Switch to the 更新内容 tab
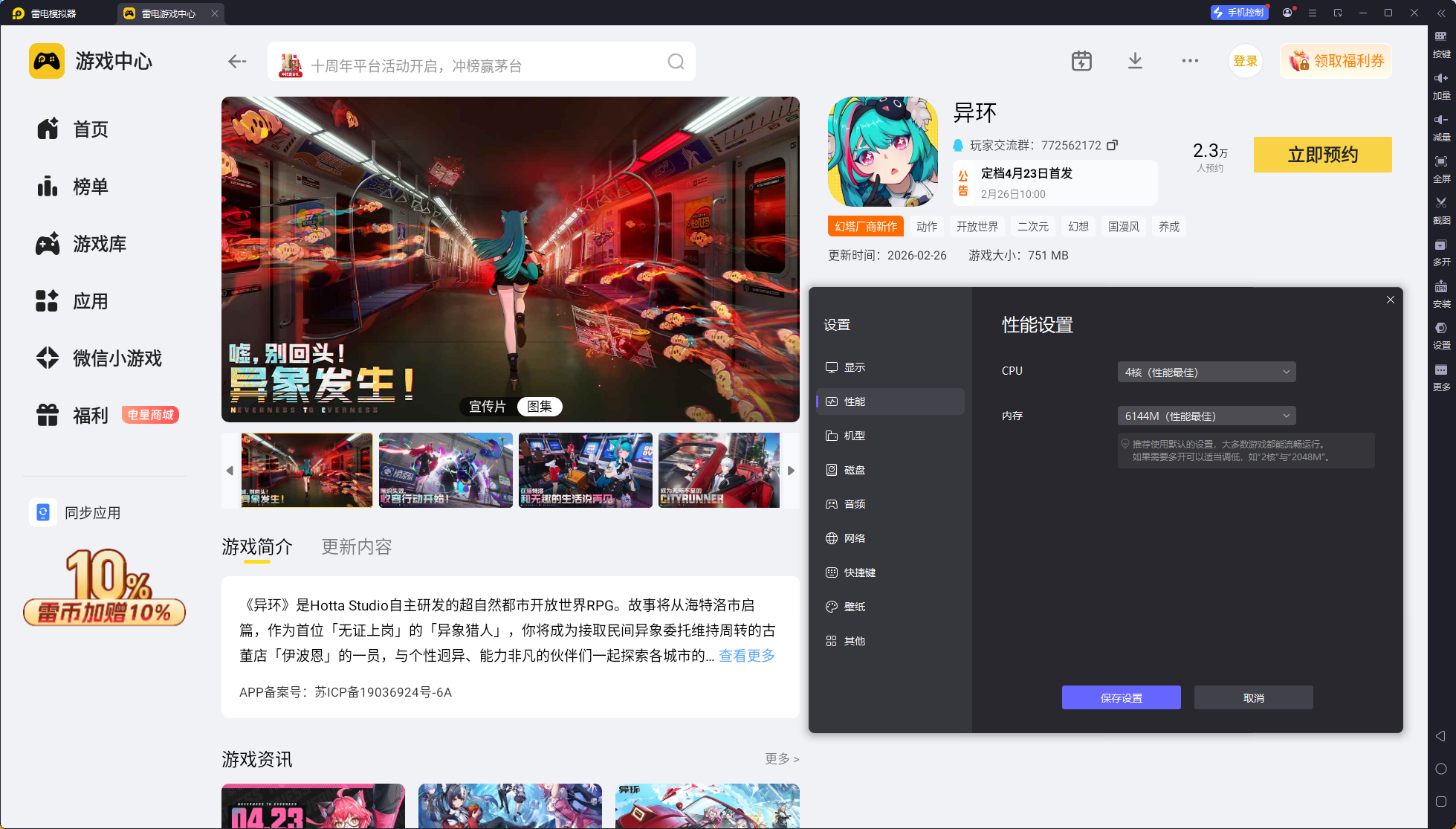Viewport: 1456px width, 829px height. 356,547
